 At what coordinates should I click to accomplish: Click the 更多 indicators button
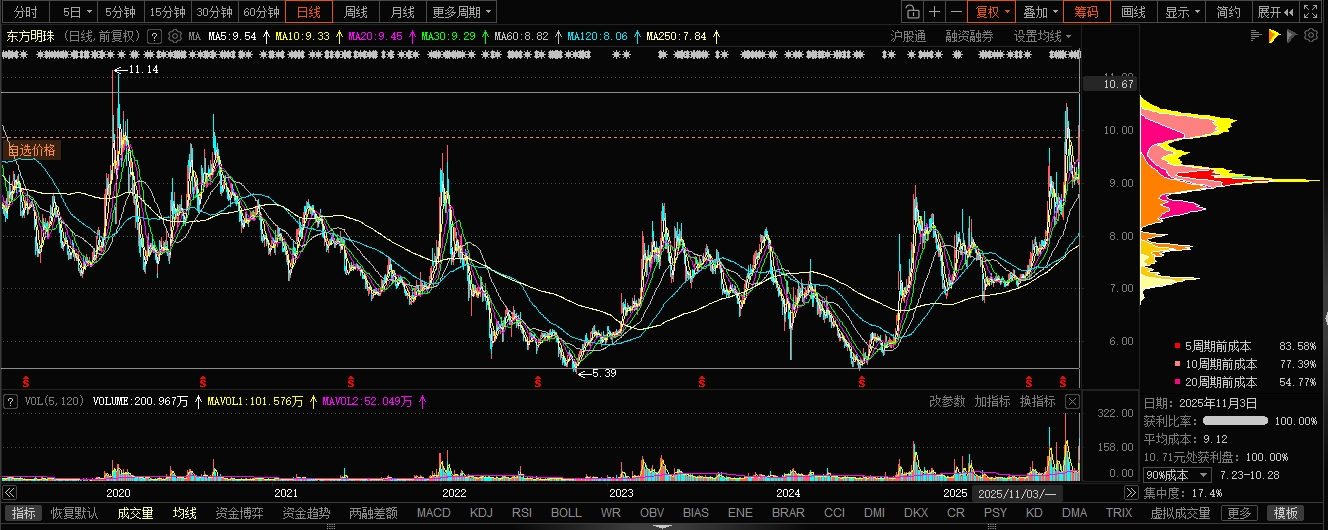click(x=1240, y=514)
